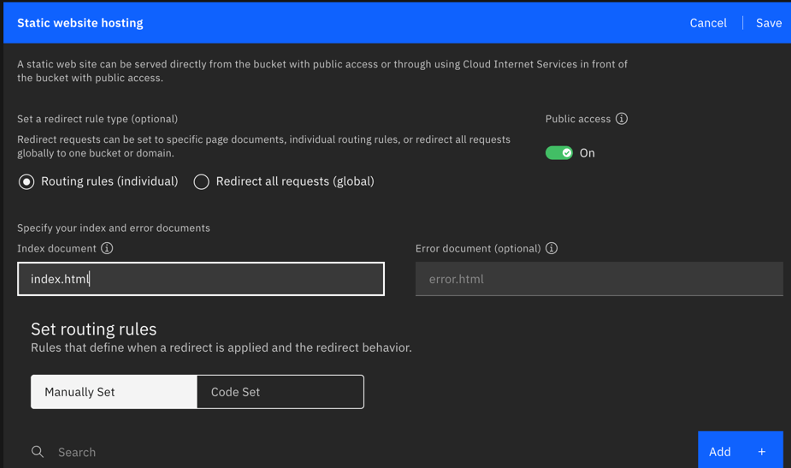Show the Index document info icon tooltip
The height and width of the screenshot is (468, 791).
[107, 248]
